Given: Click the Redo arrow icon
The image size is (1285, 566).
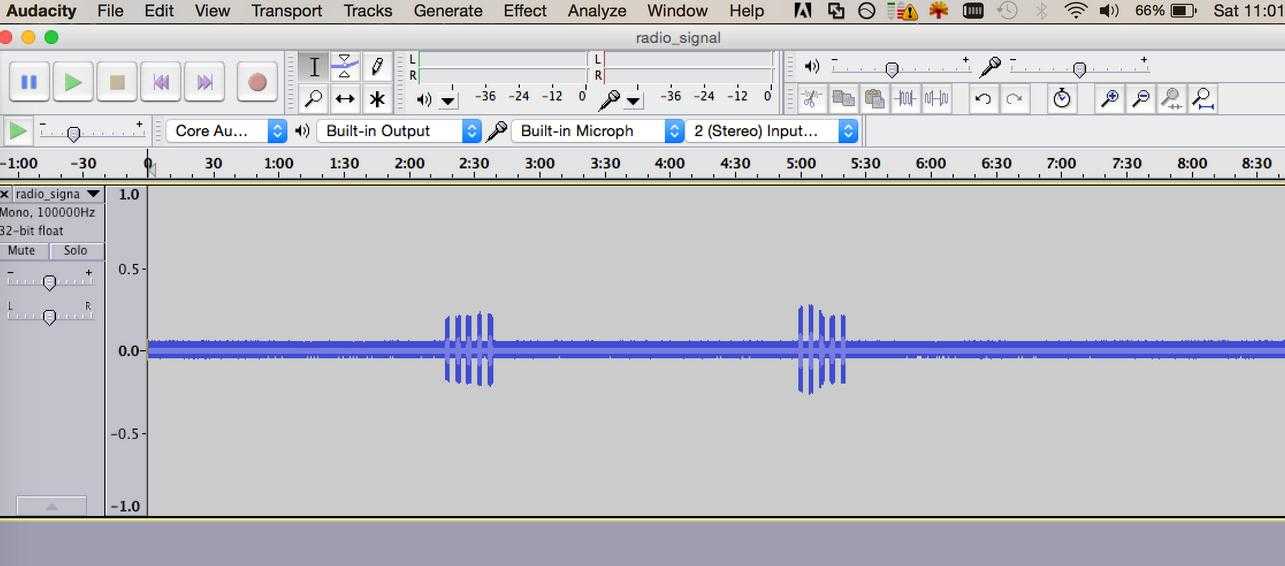Looking at the screenshot, I should tap(1014, 98).
